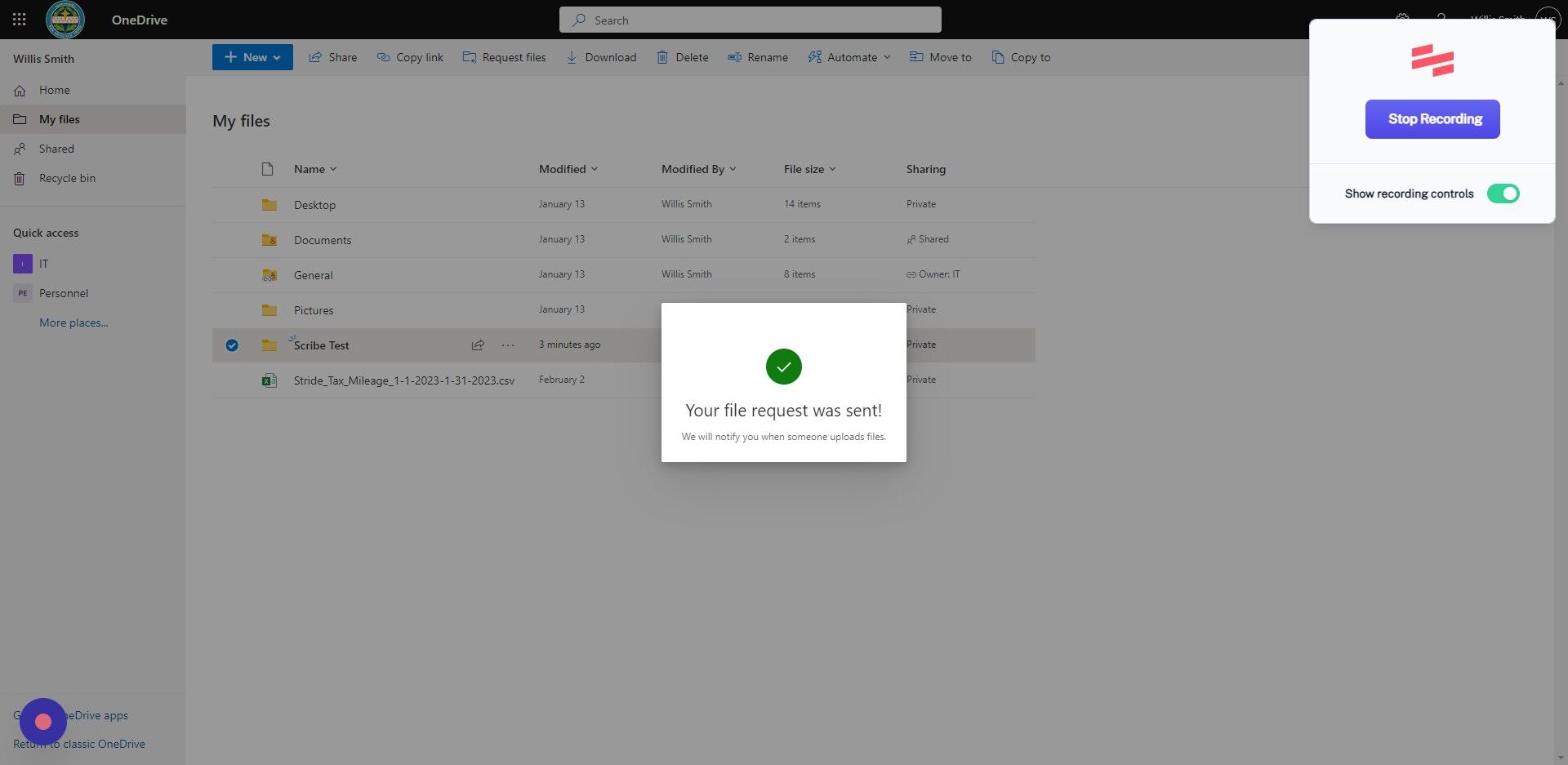Screen dimensions: 1568x765
Task: Open the share icon on the Scribe Test row
Action: click(x=478, y=345)
